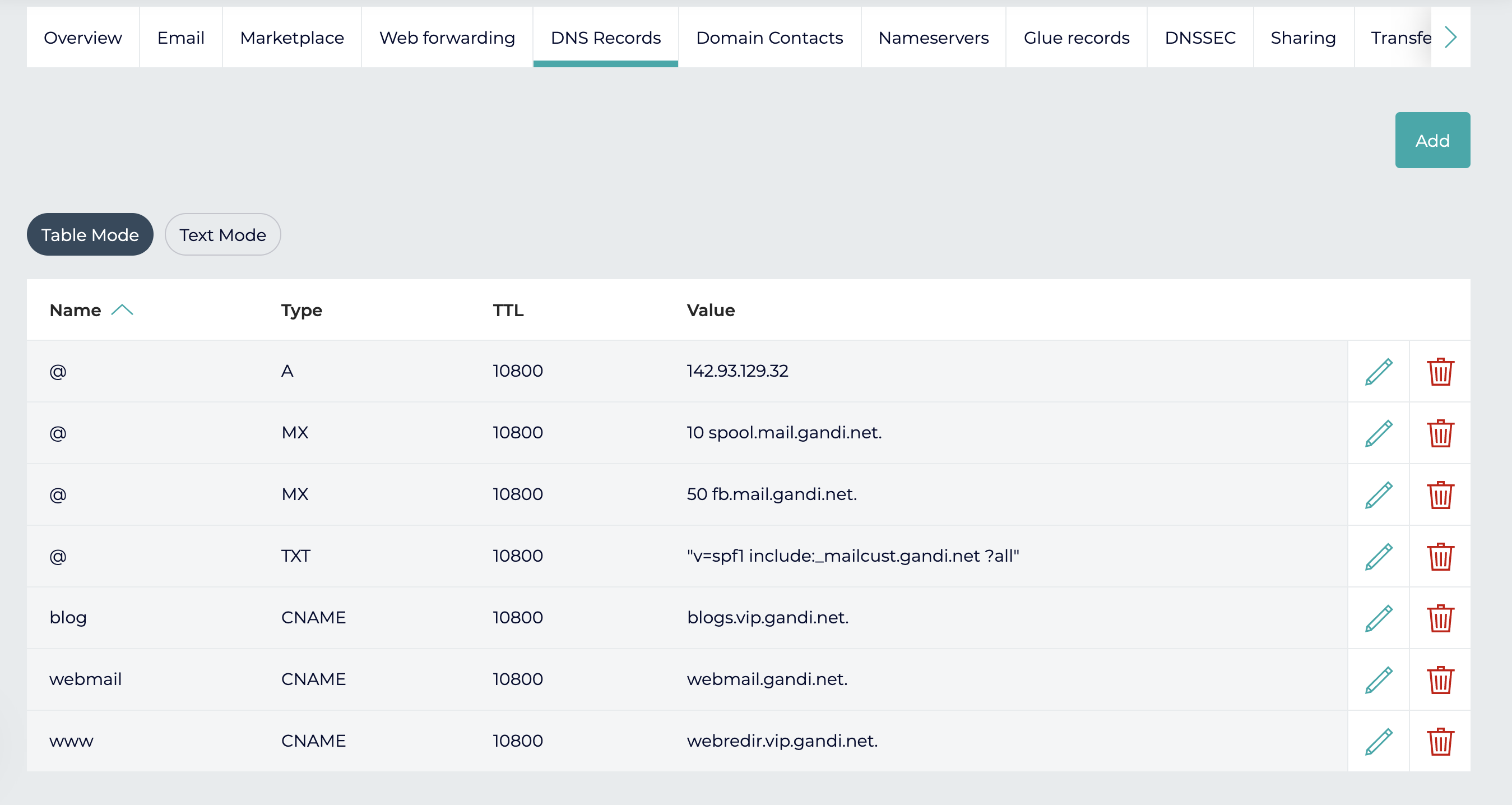Edit the @ A record 142.93.129.32

tap(1378, 372)
